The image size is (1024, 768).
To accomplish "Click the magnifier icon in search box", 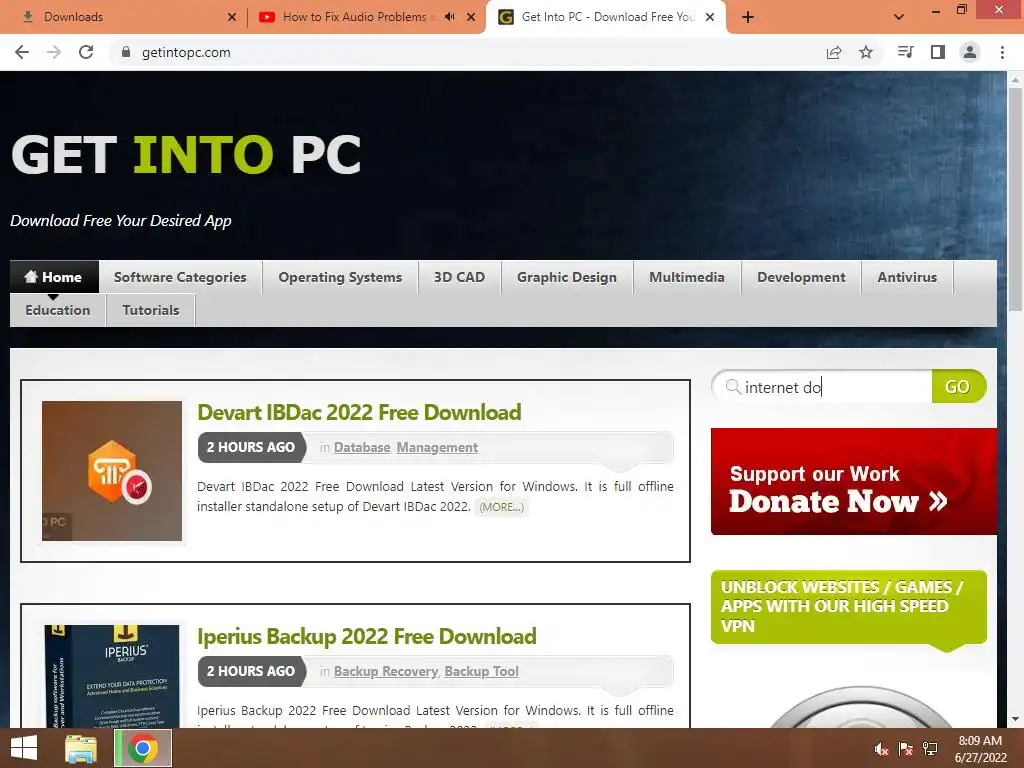I will click(x=733, y=387).
